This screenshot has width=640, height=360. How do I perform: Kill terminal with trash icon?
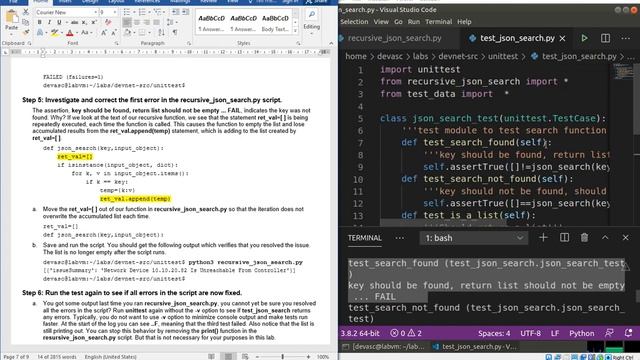pos(584,238)
